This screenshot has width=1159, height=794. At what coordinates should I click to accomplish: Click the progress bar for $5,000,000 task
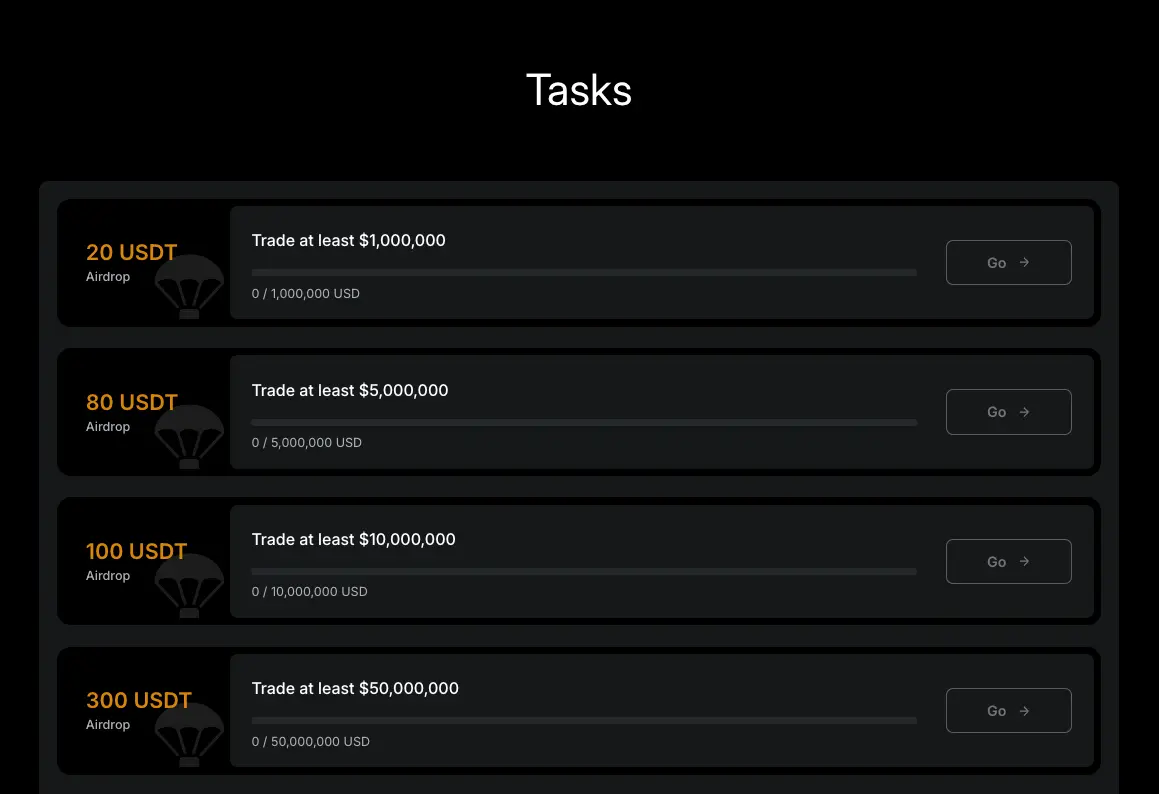[x=584, y=422]
